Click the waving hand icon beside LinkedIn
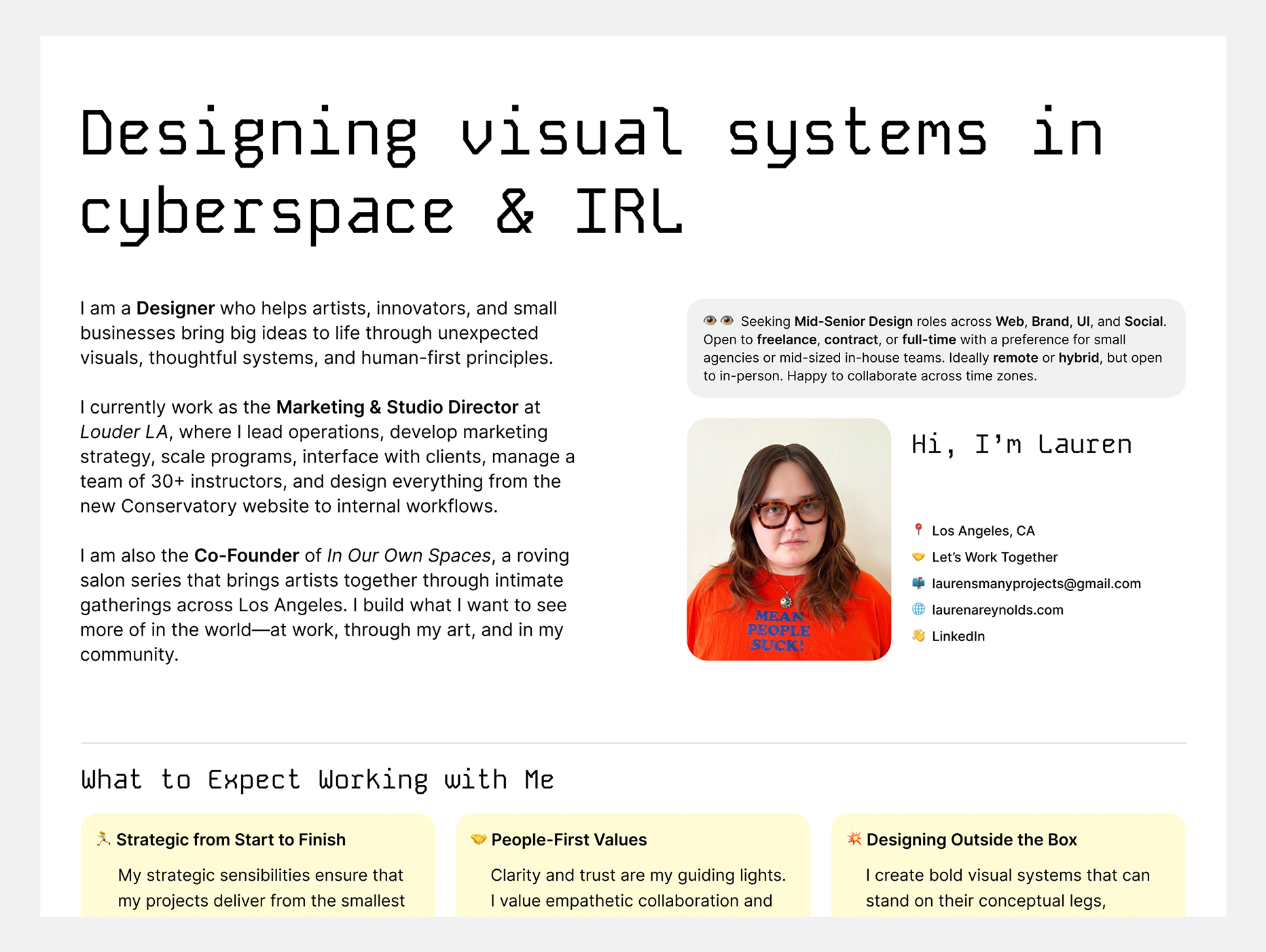 point(918,636)
